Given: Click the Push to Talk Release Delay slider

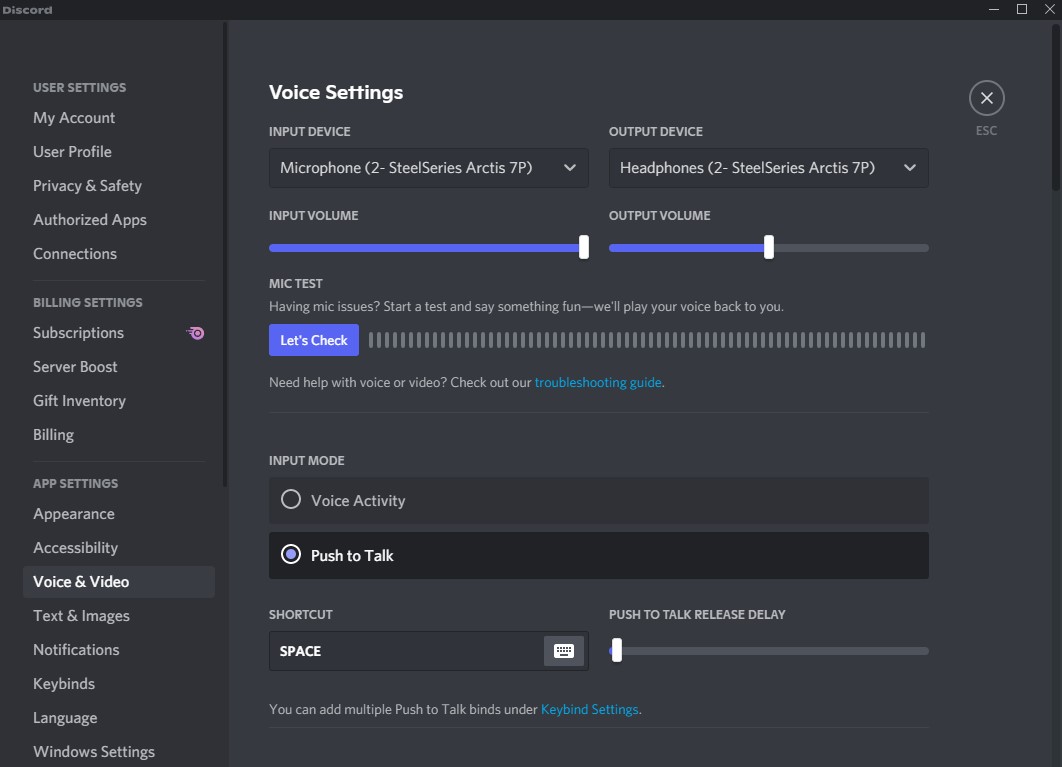Looking at the screenshot, I should pyautogui.click(x=616, y=650).
